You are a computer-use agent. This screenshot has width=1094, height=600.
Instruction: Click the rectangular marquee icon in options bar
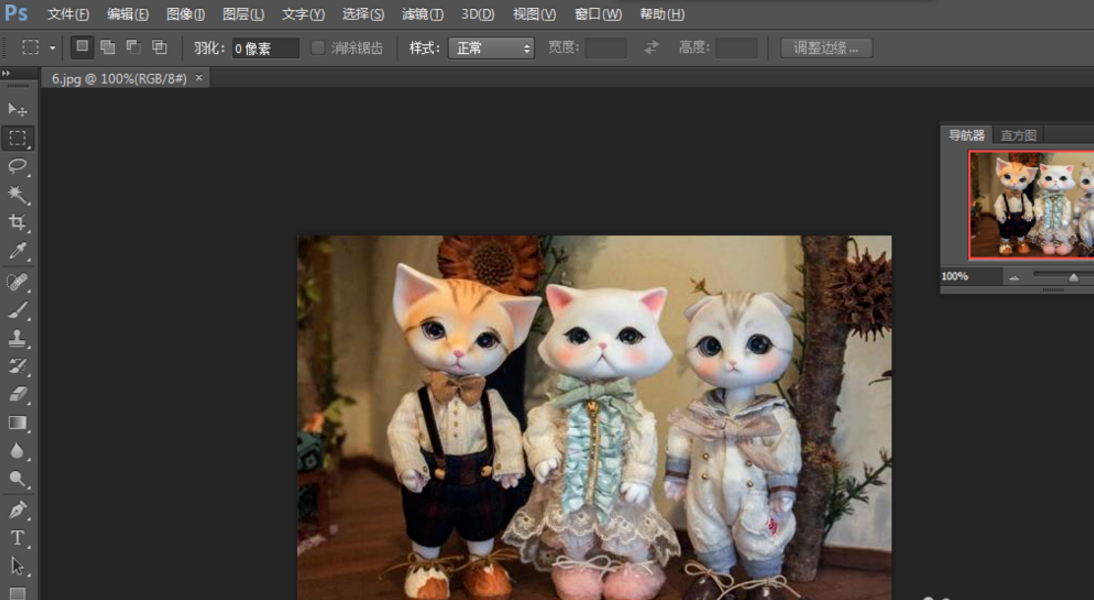pos(31,47)
